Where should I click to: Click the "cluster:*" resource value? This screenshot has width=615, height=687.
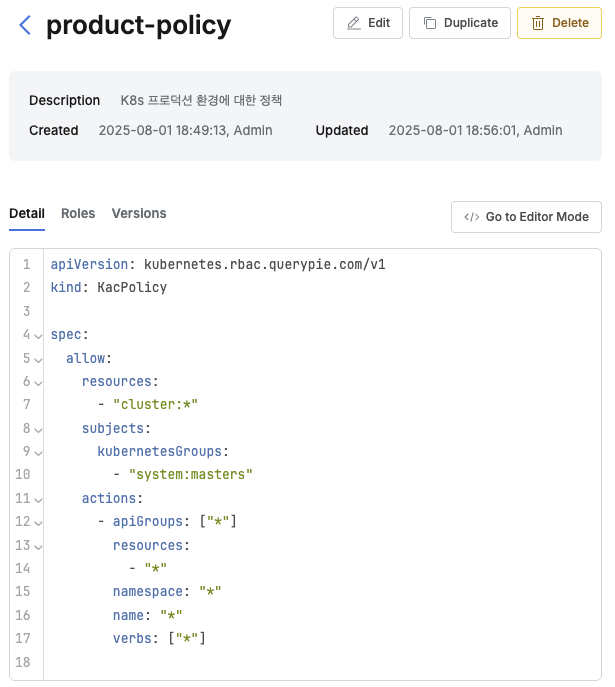[x=155, y=404]
